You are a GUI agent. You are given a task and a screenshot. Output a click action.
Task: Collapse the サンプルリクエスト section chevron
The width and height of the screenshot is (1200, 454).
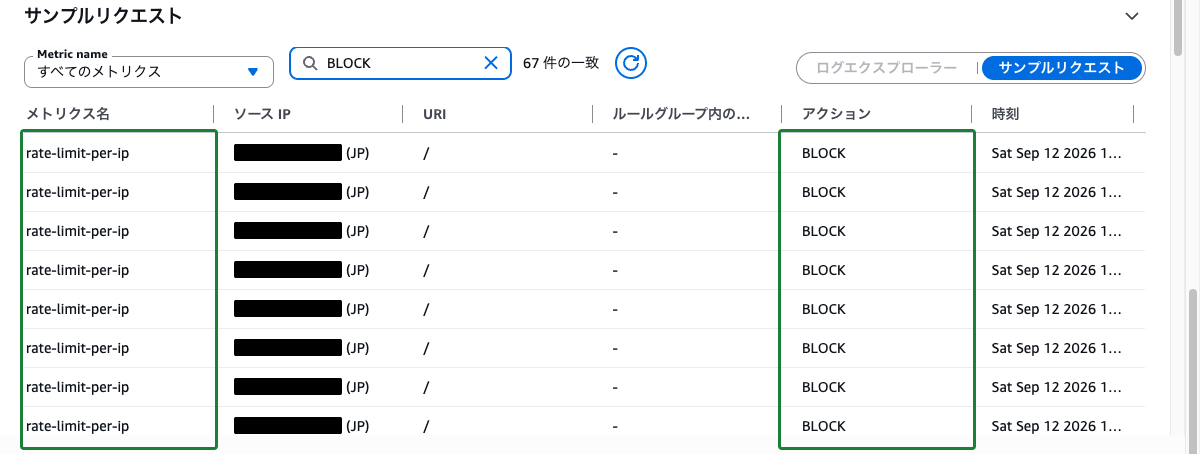pos(1132,16)
